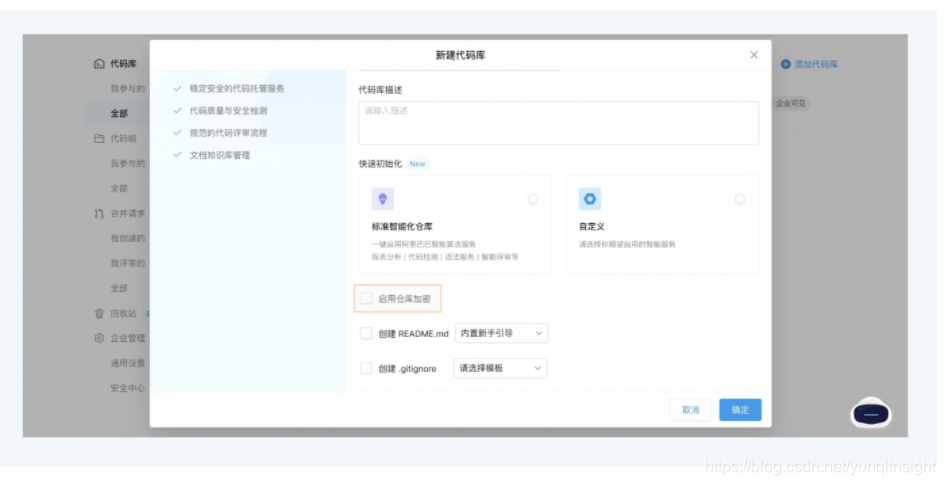Viewport: 946px width, 485px height.
Task: Open 我参与的 under 代码库 in sidebar
Action: [127, 89]
